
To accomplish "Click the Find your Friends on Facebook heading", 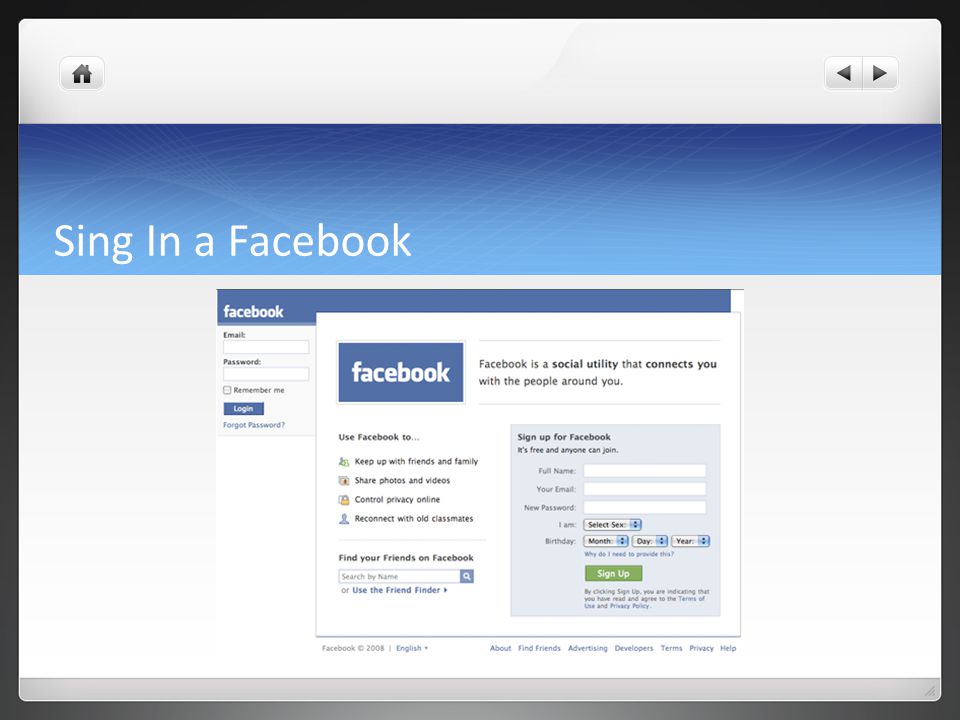I will coord(406,558).
